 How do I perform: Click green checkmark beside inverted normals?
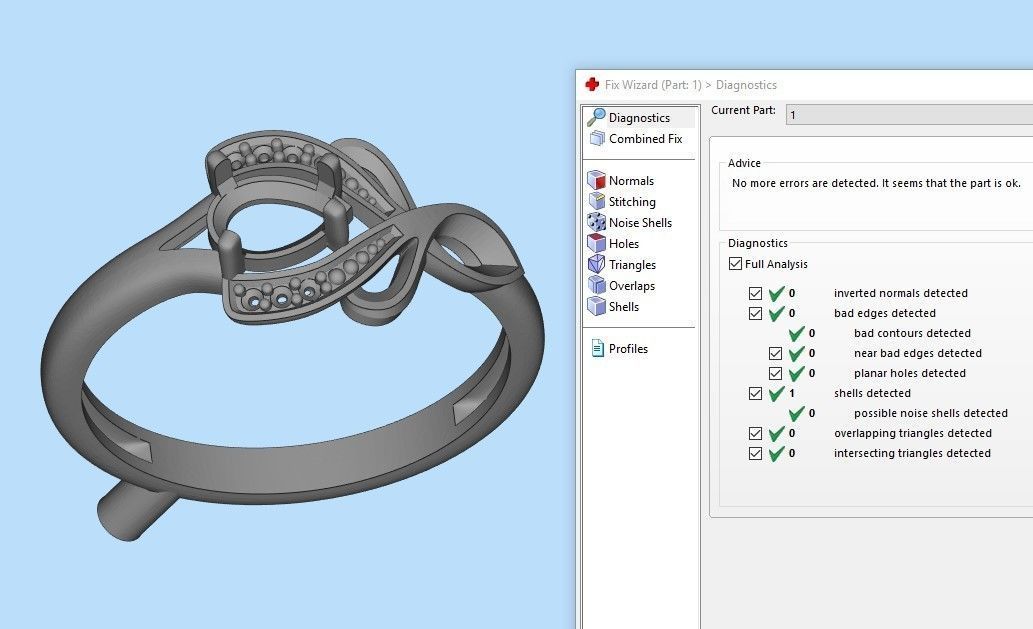click(777, 293)
